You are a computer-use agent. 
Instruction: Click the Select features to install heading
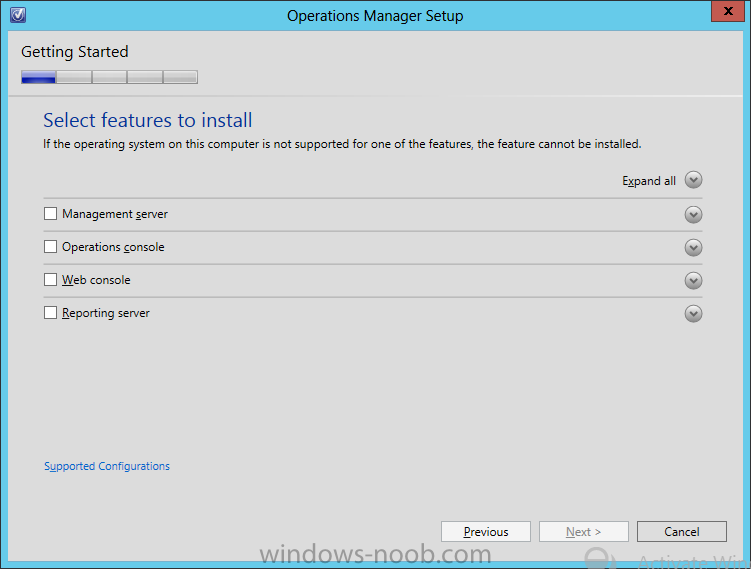[x=148, y=120]
